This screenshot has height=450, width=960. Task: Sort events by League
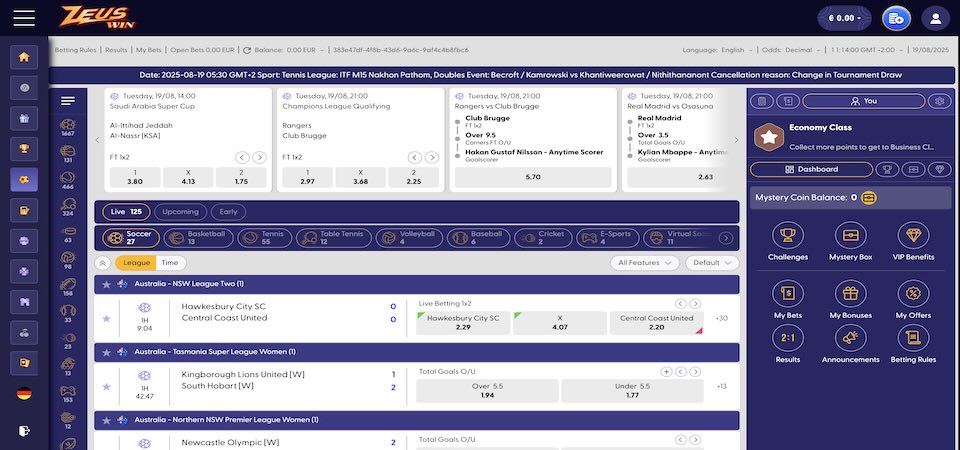click(136, 263)
